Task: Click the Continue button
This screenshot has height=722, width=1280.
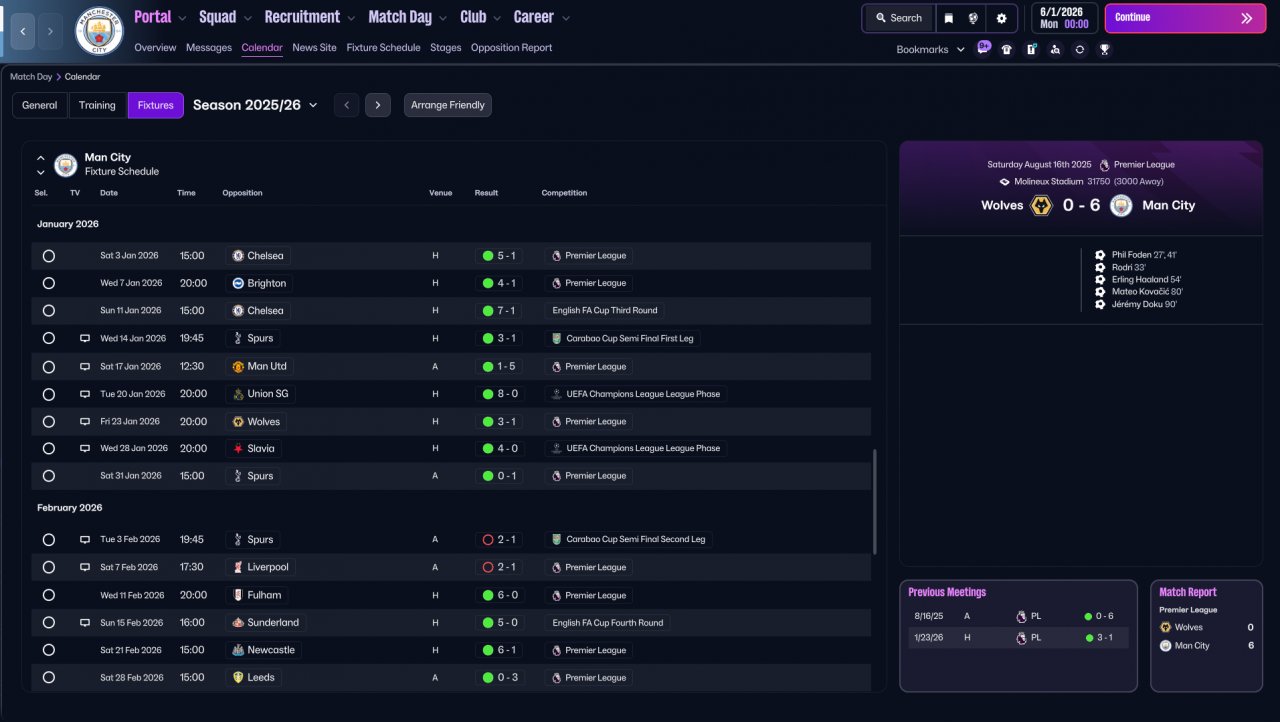Action: [x=1185, y=18]
